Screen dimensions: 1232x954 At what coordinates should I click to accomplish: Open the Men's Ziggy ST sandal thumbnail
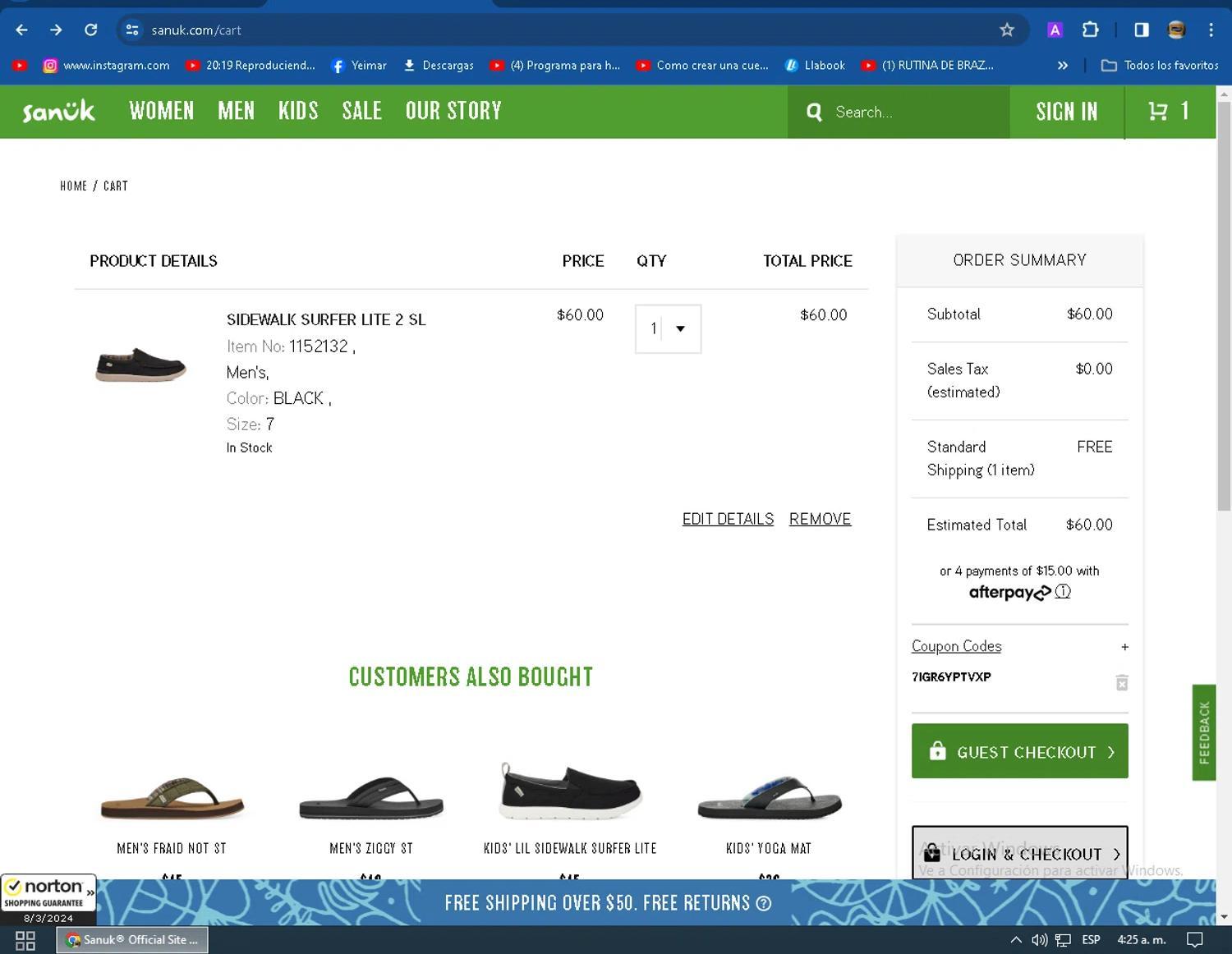pyautogui.click(x=370, y=799)
